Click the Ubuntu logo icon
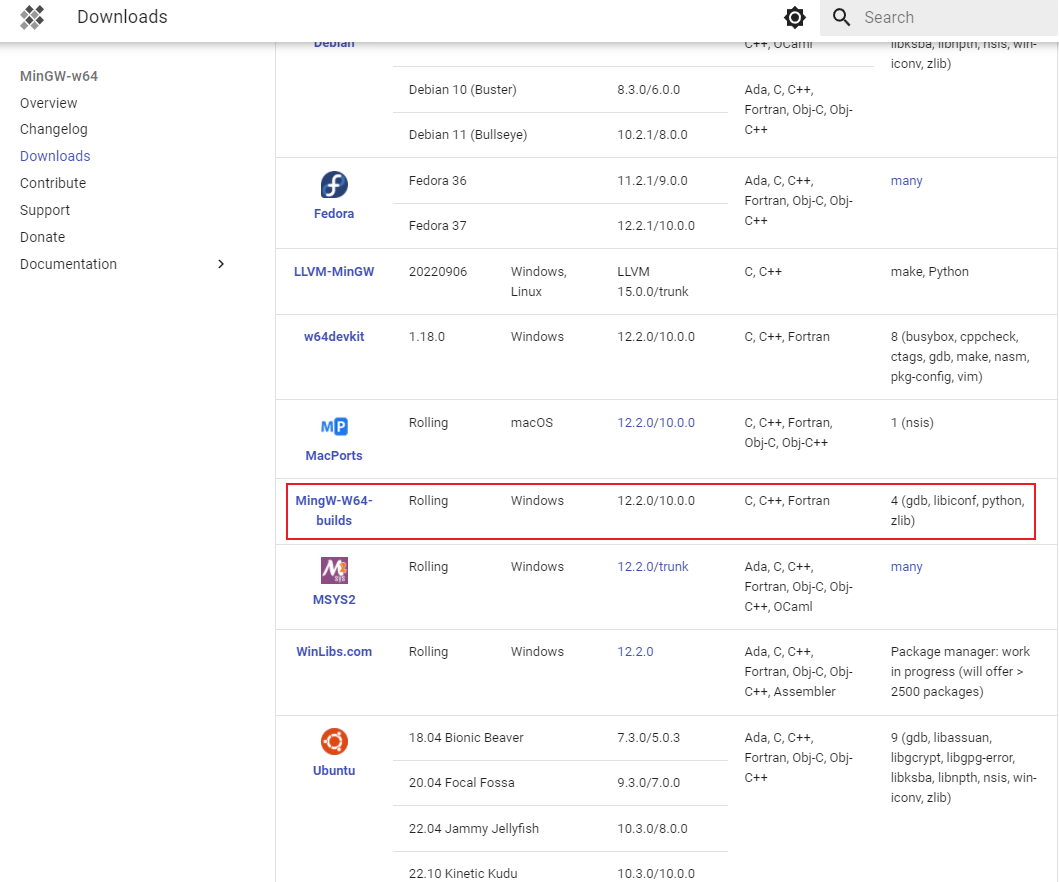Screen dimensions: 1059x882 pyautogui.click(x=334, y=741)
